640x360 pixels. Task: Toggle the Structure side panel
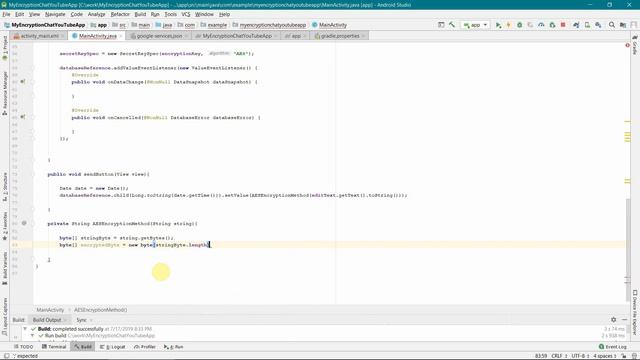coord(5,187)
